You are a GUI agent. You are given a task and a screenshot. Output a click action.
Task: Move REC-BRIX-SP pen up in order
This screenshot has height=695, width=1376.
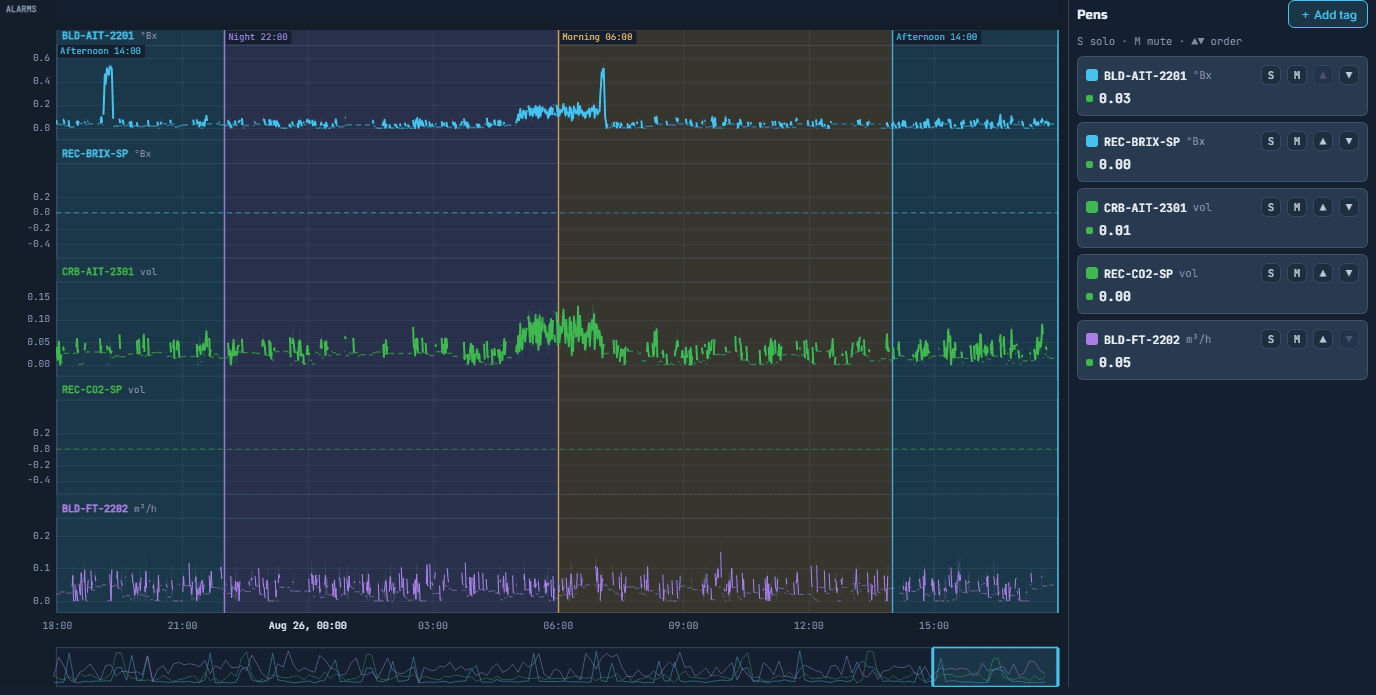pyautogui.click(x=1323, y=141)
